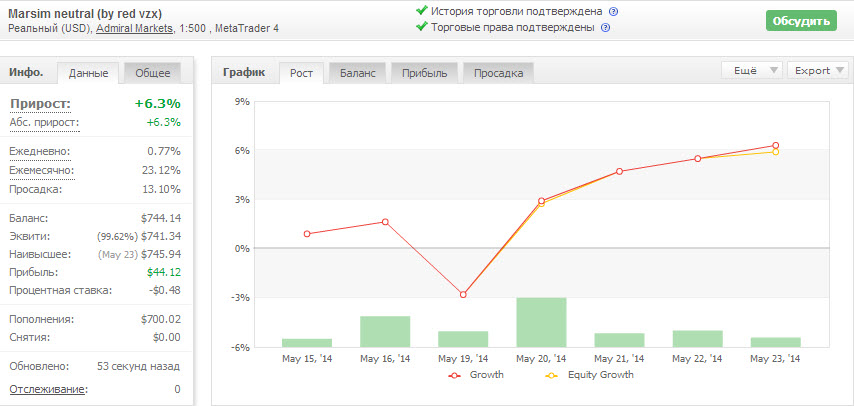Viewport: 854px width, 406px height.
Task: Click the Отслеживание link
Action: [x=47, y=389]
